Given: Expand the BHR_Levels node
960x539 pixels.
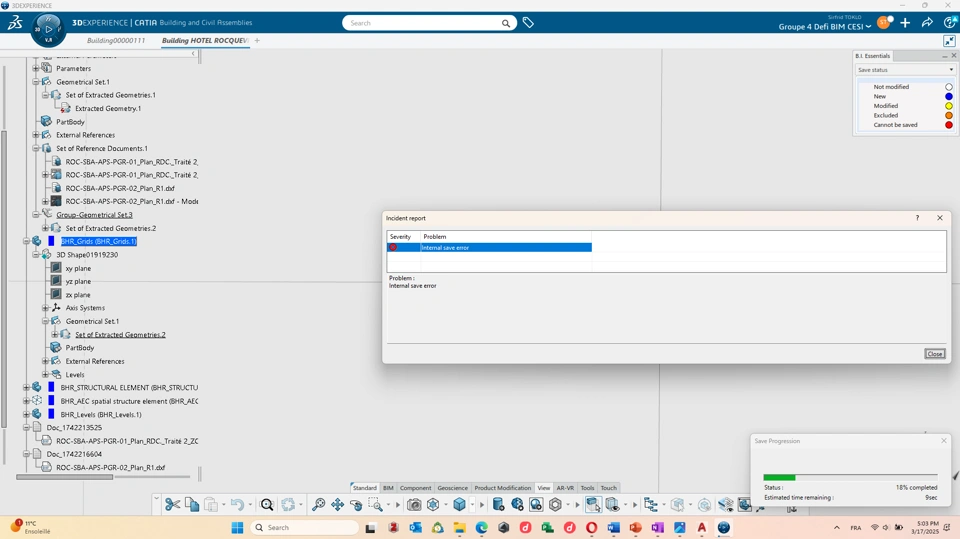Looking at the screenshot, I should 26,415.
